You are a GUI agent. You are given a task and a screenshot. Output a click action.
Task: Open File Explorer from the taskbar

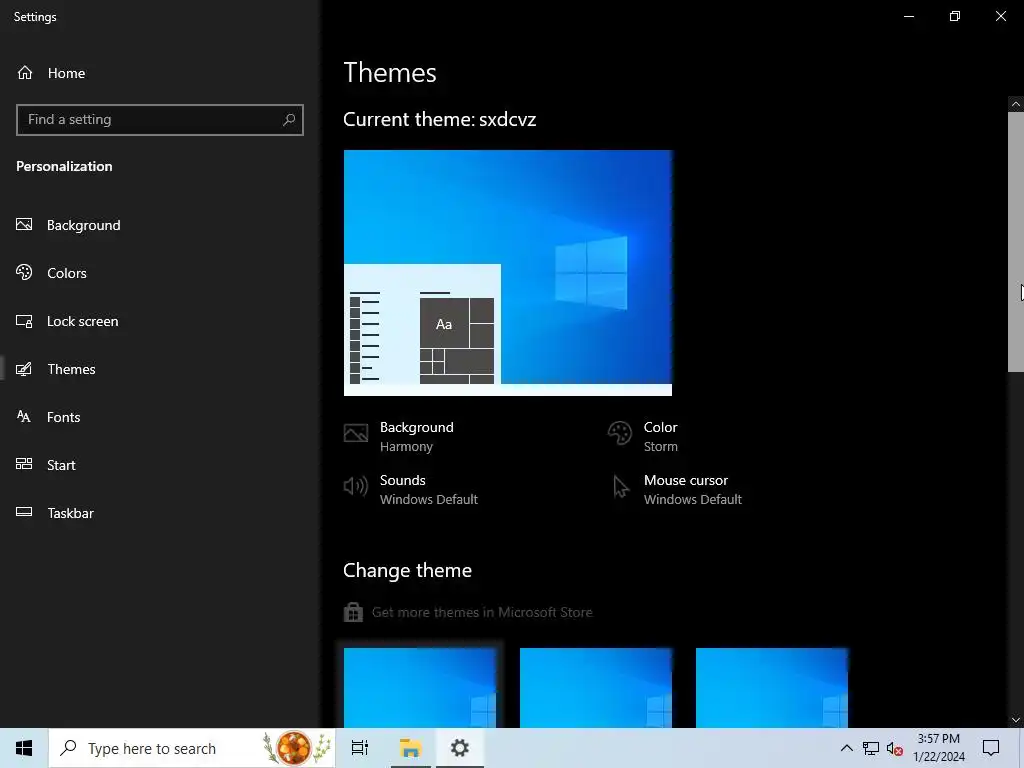click(x=411, y=748)
